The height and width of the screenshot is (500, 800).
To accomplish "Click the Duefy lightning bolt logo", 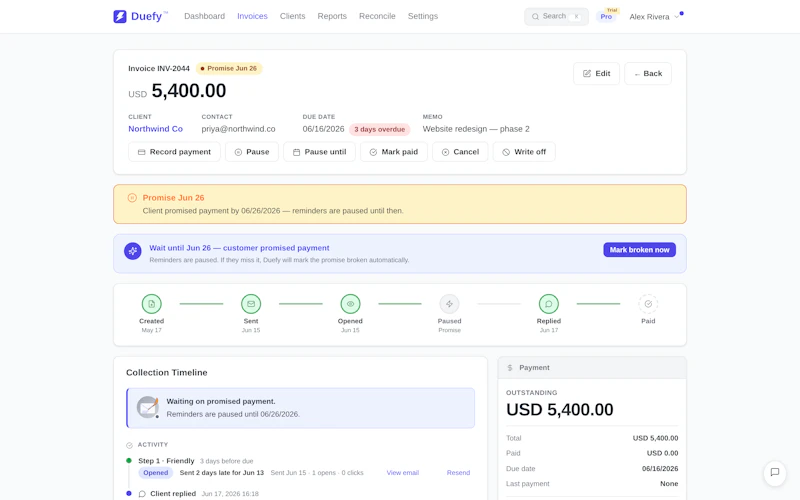I will (120, 16).
